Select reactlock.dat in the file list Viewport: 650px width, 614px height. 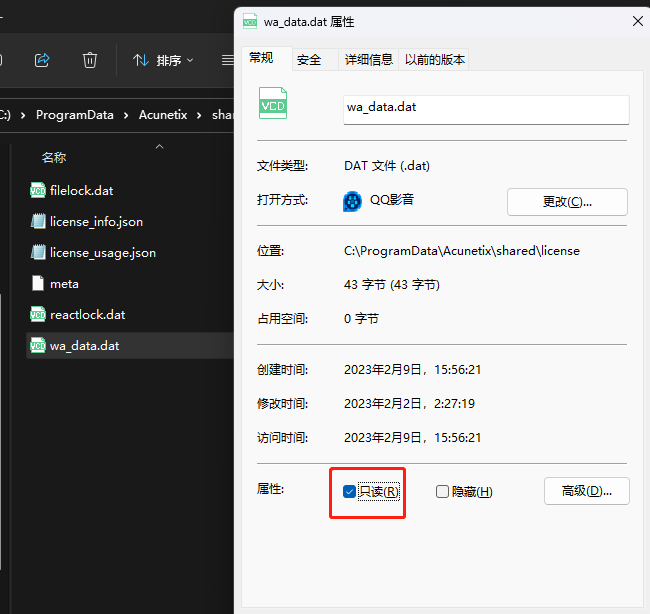87,315
